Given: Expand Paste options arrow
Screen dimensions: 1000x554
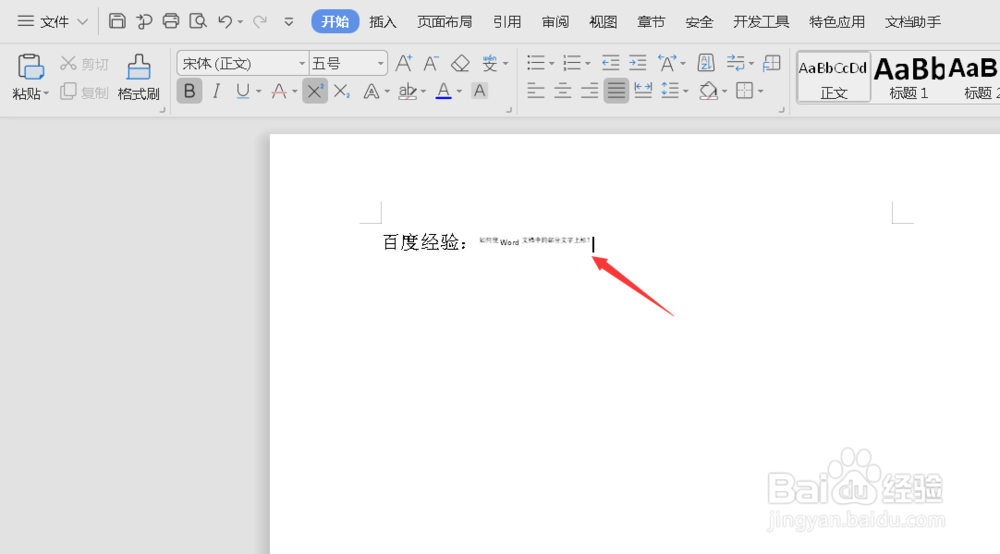Looking at the screenshot, I should (47, 94).
